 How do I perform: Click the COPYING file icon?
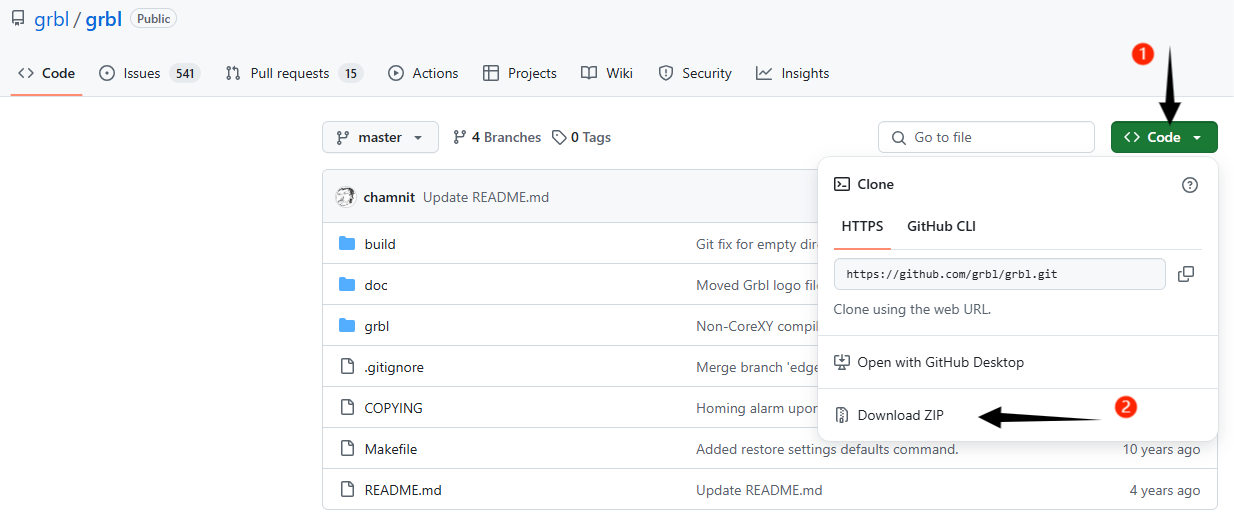coord(347,408)
